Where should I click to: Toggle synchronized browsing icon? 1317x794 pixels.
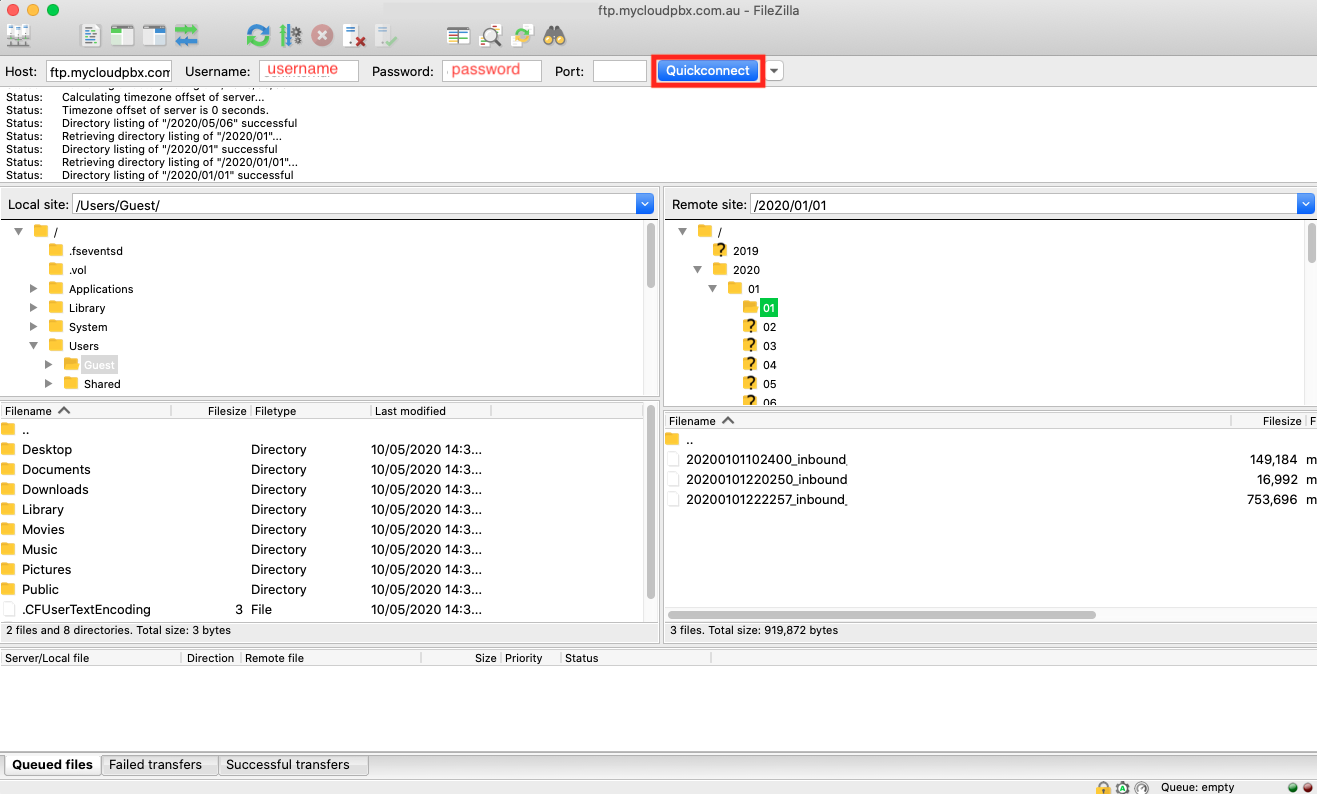pos(522,36)
